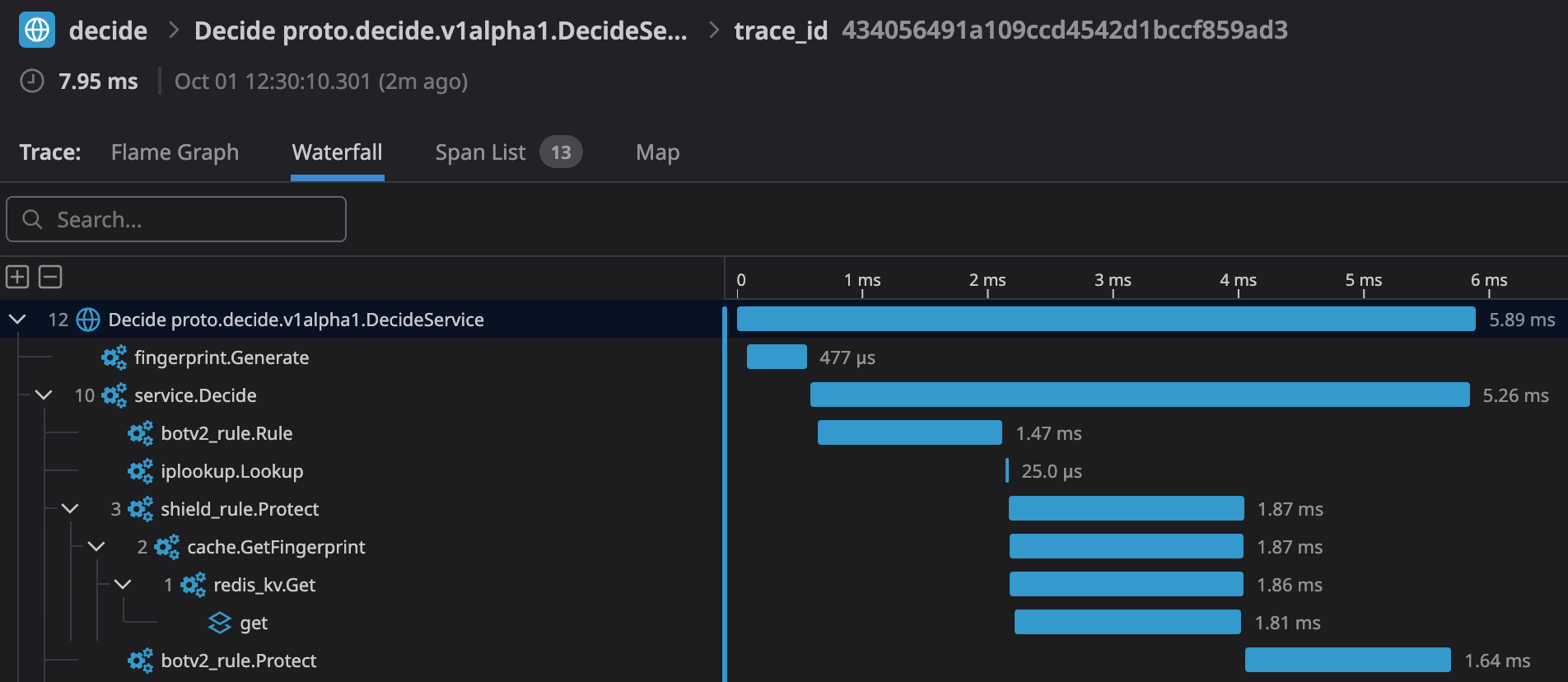This screenshot has width=1568, height=682.
Task: Select the get span name
Action: [x=254, y=624]
